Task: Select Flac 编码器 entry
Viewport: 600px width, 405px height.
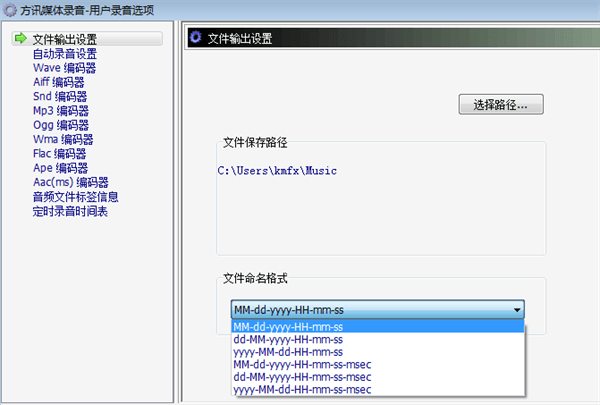Action: point(60,154)
